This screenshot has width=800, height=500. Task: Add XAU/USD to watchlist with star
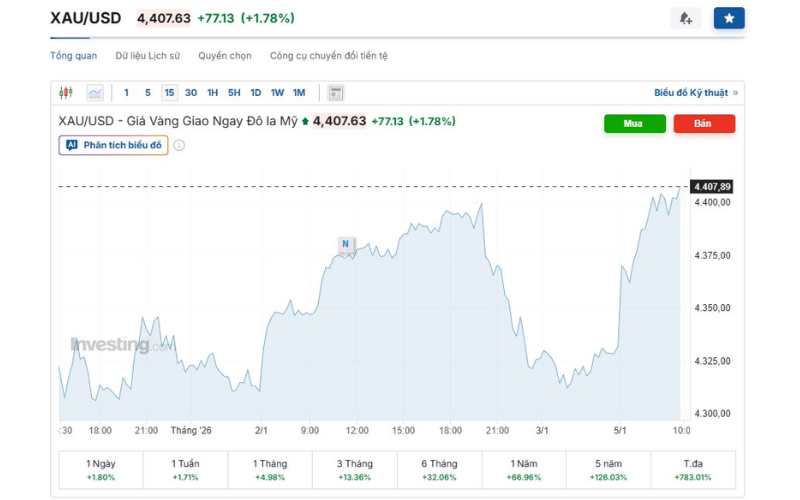(729, 18)
